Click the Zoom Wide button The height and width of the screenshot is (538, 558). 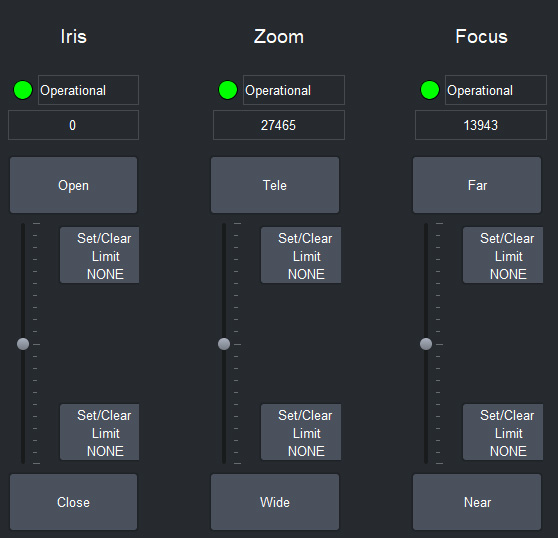pos(275,502)
